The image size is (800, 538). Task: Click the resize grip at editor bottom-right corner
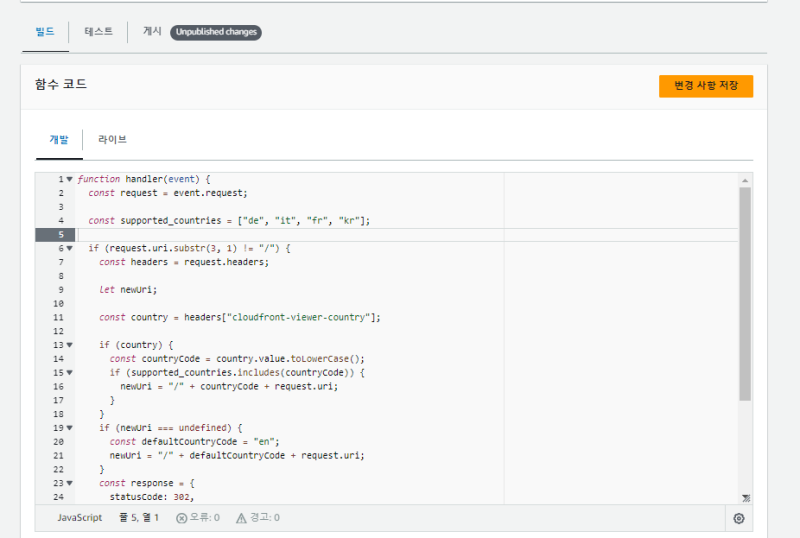(746, 498)
